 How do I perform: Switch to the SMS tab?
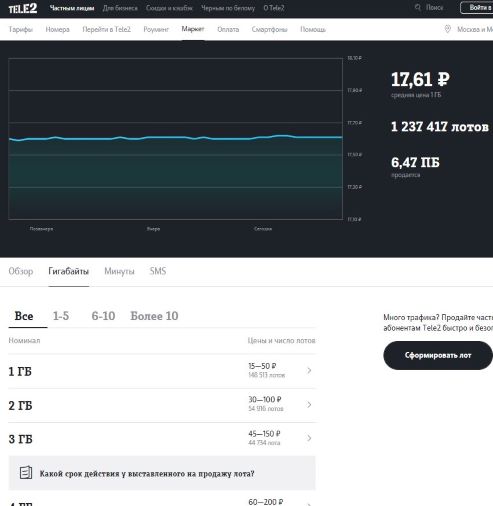coord(158,271)
